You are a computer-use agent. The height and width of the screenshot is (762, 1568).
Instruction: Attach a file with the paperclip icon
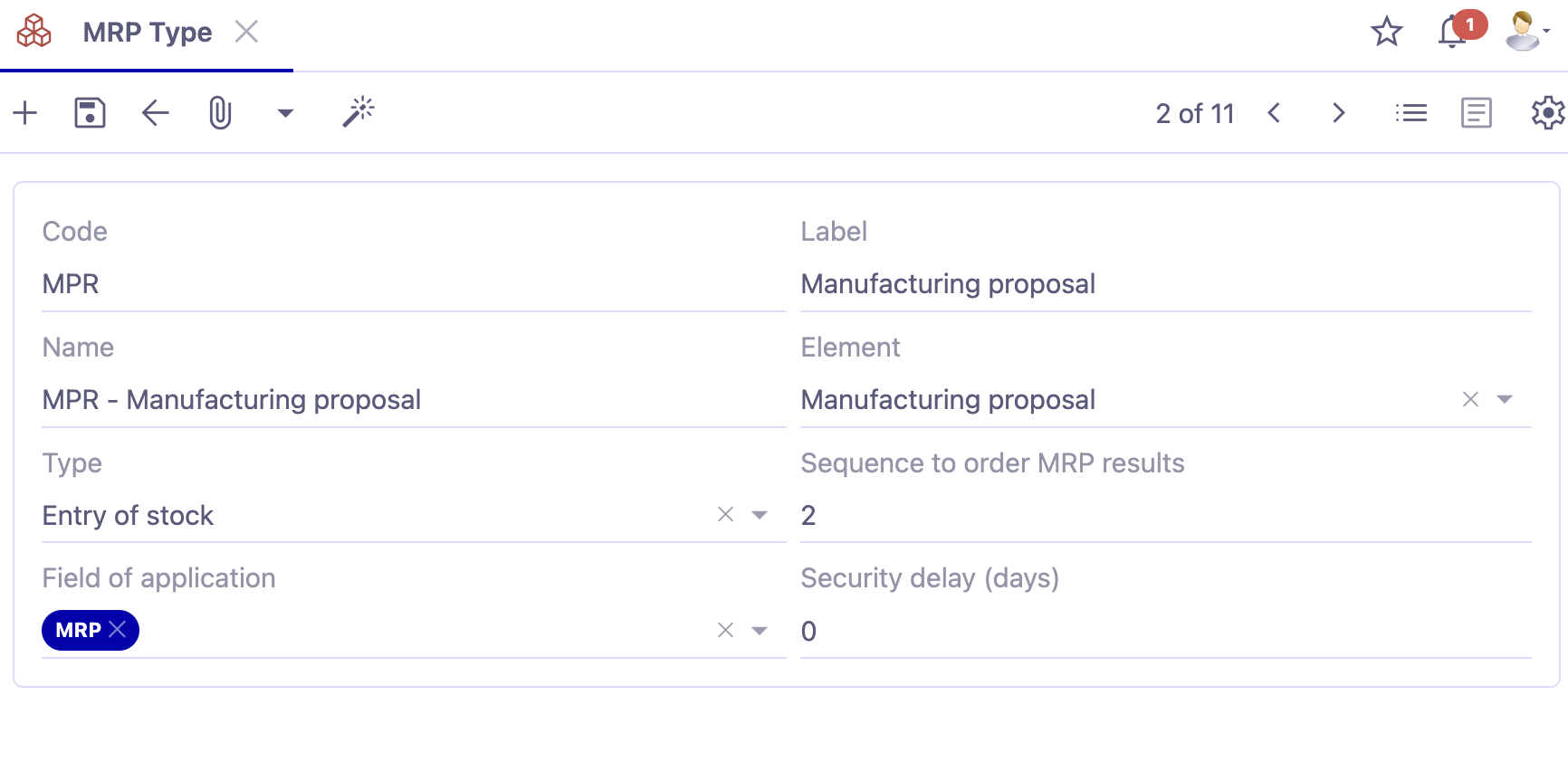220,112
